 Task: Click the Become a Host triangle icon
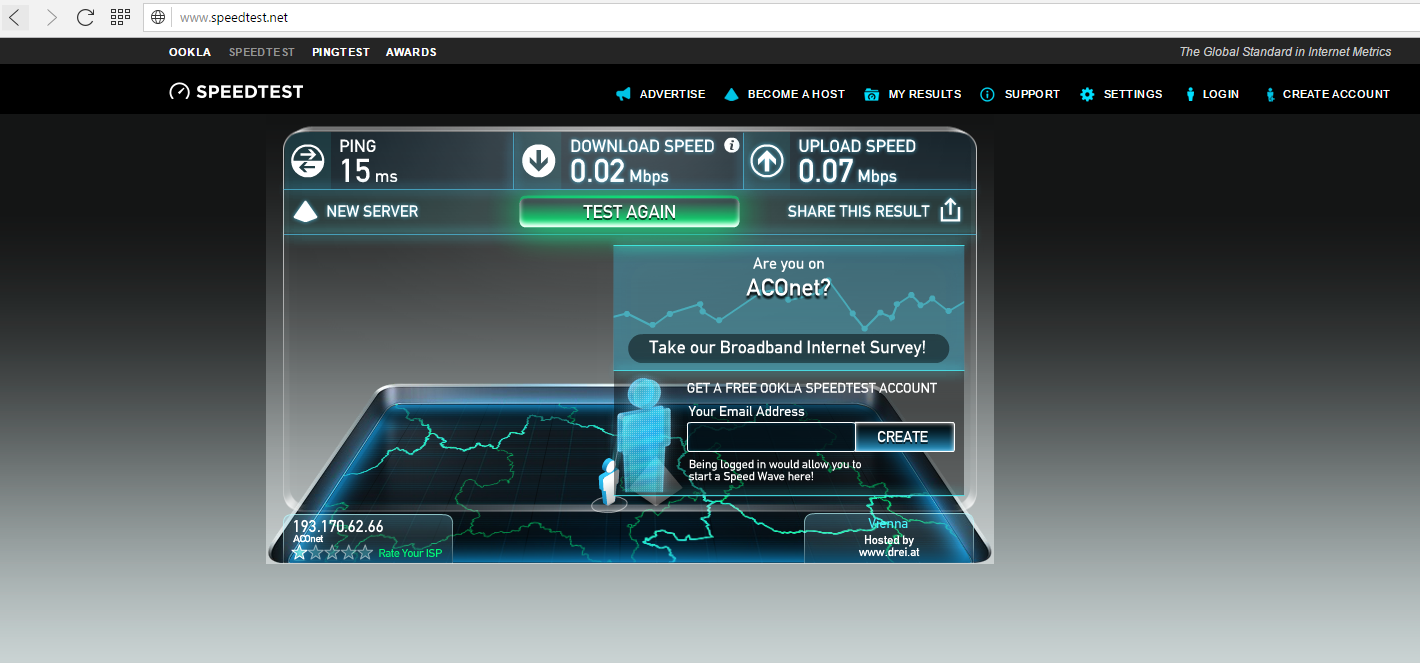point(731,94)
